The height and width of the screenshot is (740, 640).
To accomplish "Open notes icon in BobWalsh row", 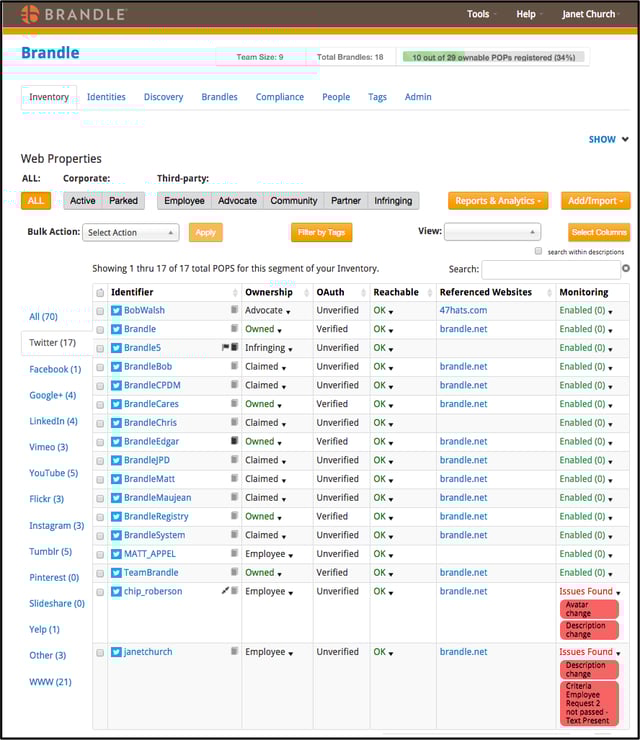I will click(x=234, y=310).
